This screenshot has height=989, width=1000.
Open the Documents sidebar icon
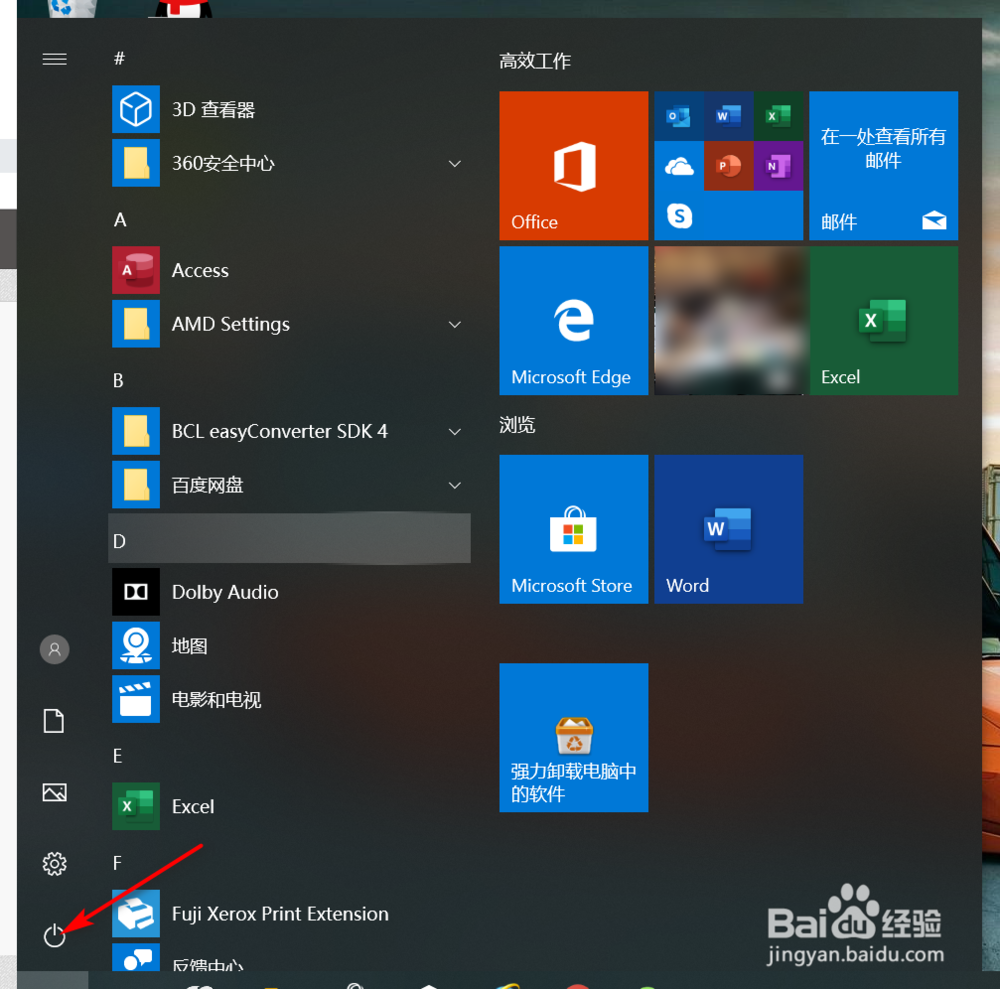[x=54, y=721]
